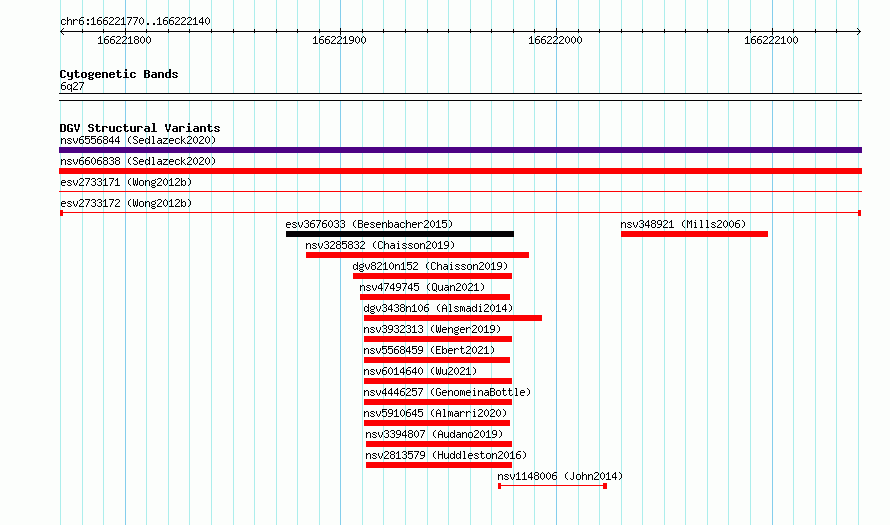
Task: Click dgv3438n106 (Alsmadi2014) label
Action: pyautogui.click(x=438, y=308)
